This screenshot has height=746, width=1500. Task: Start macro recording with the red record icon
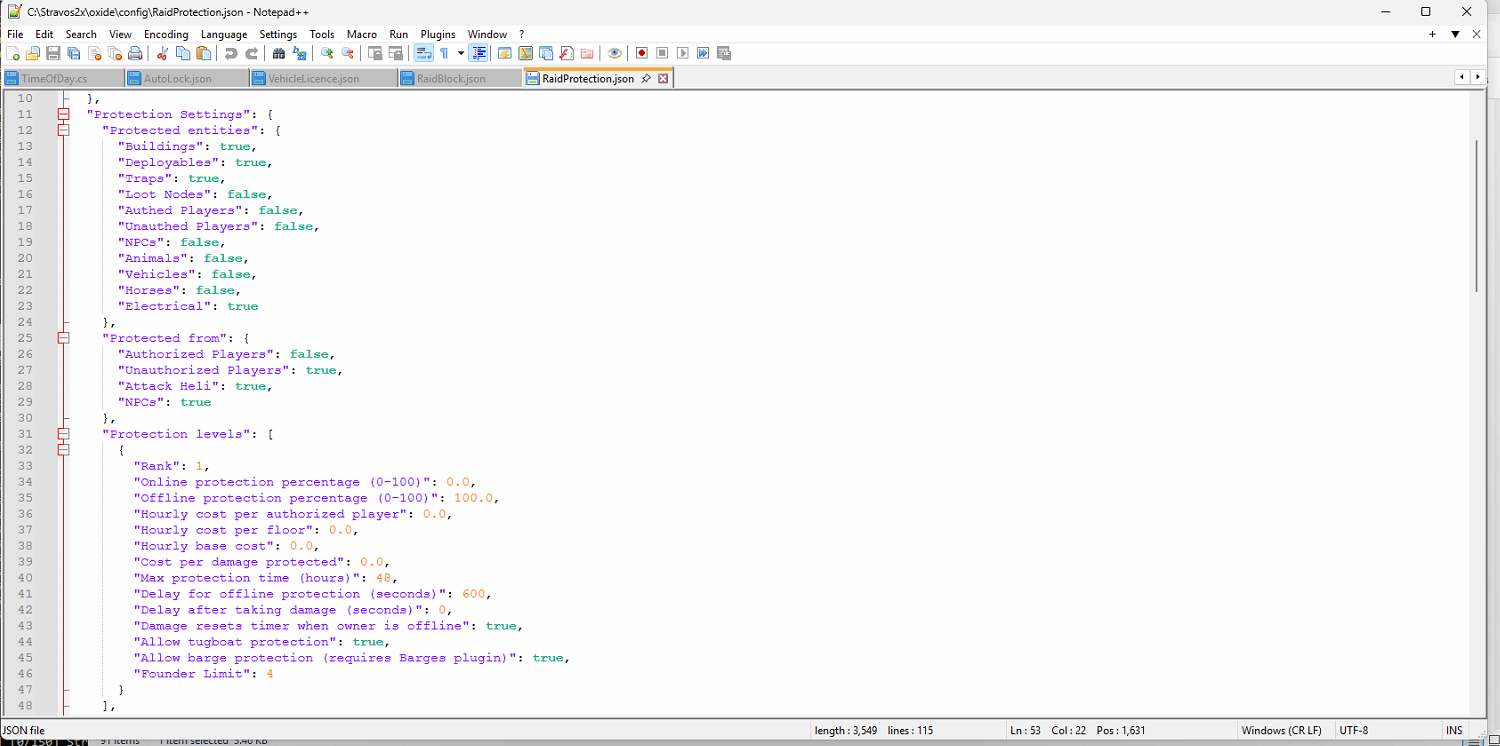pos(642,53)
